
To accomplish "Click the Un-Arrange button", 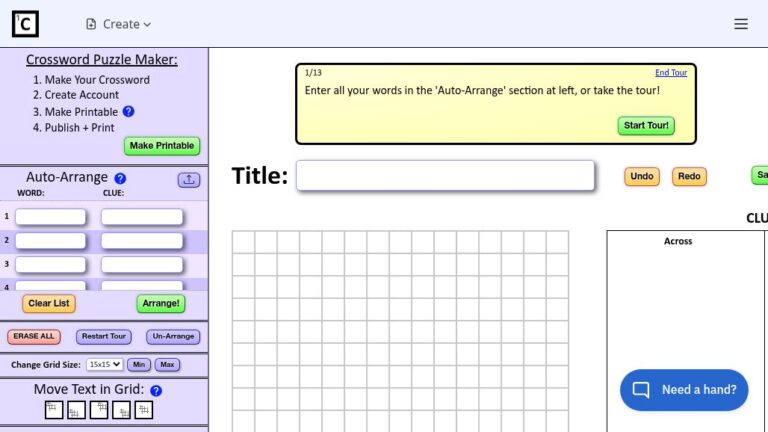I will click(173, 336).
